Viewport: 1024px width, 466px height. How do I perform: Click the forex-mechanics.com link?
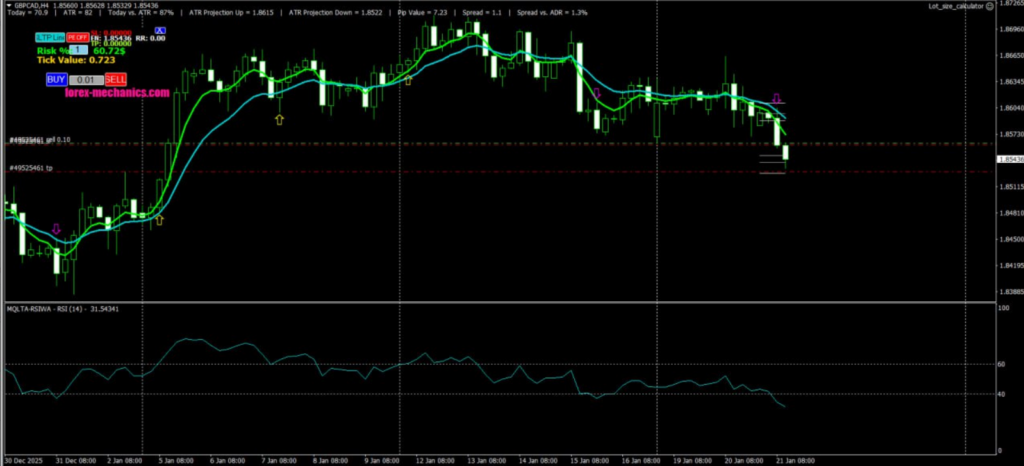point(118,93)
